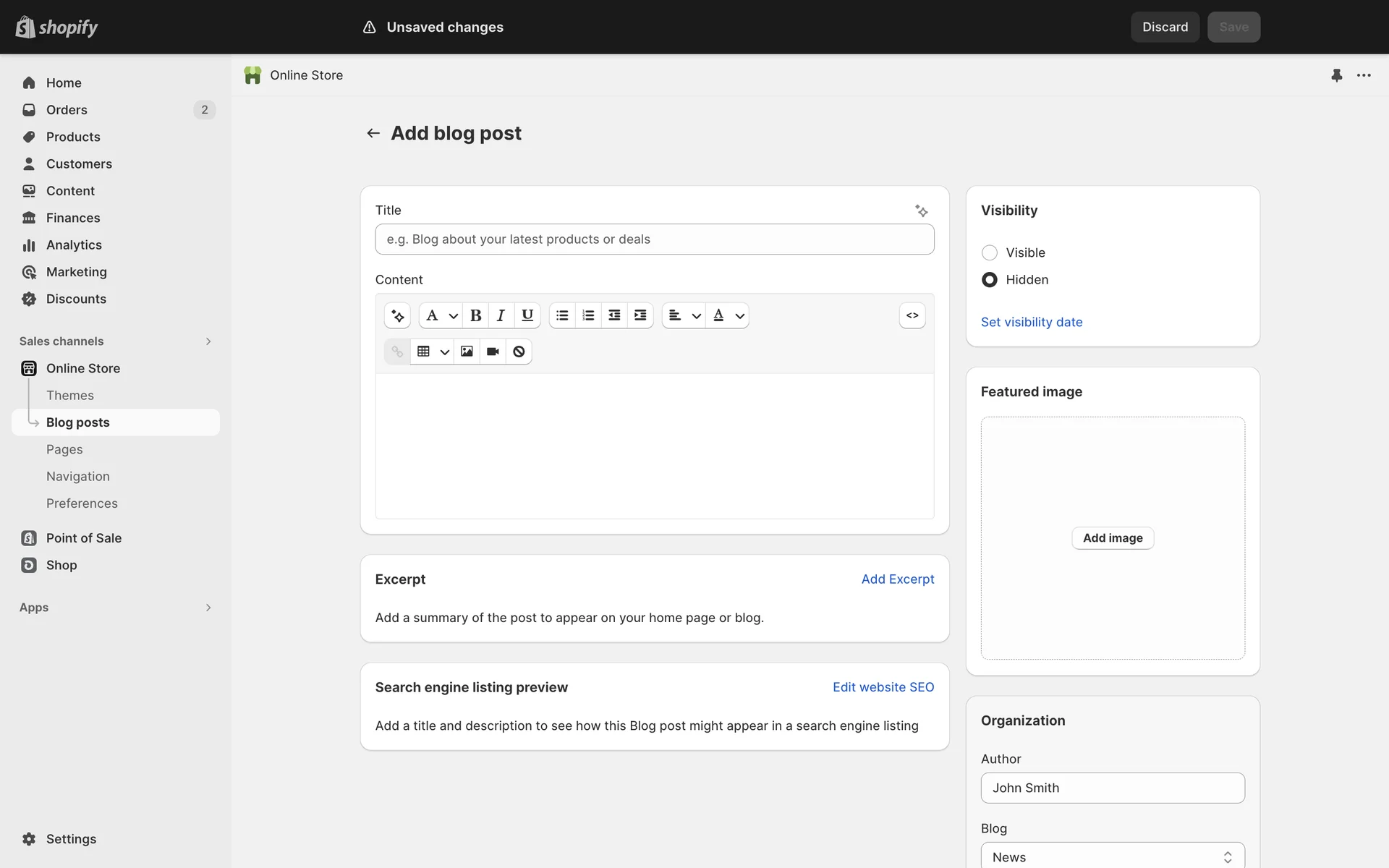1389x868 pixels.
Task: Open the Blog selection dropdown showing News
Action: coord(1112,856)
